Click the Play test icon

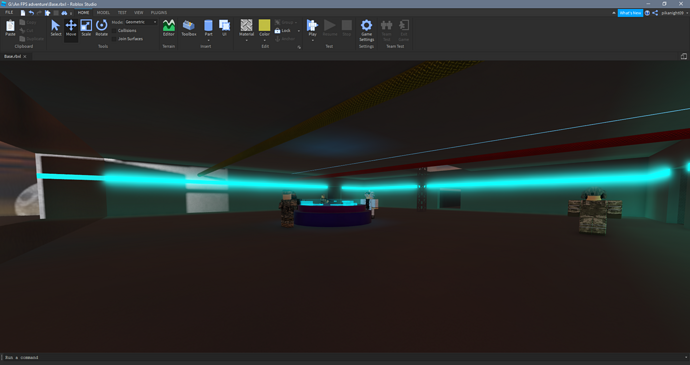(x=312, y=26)
